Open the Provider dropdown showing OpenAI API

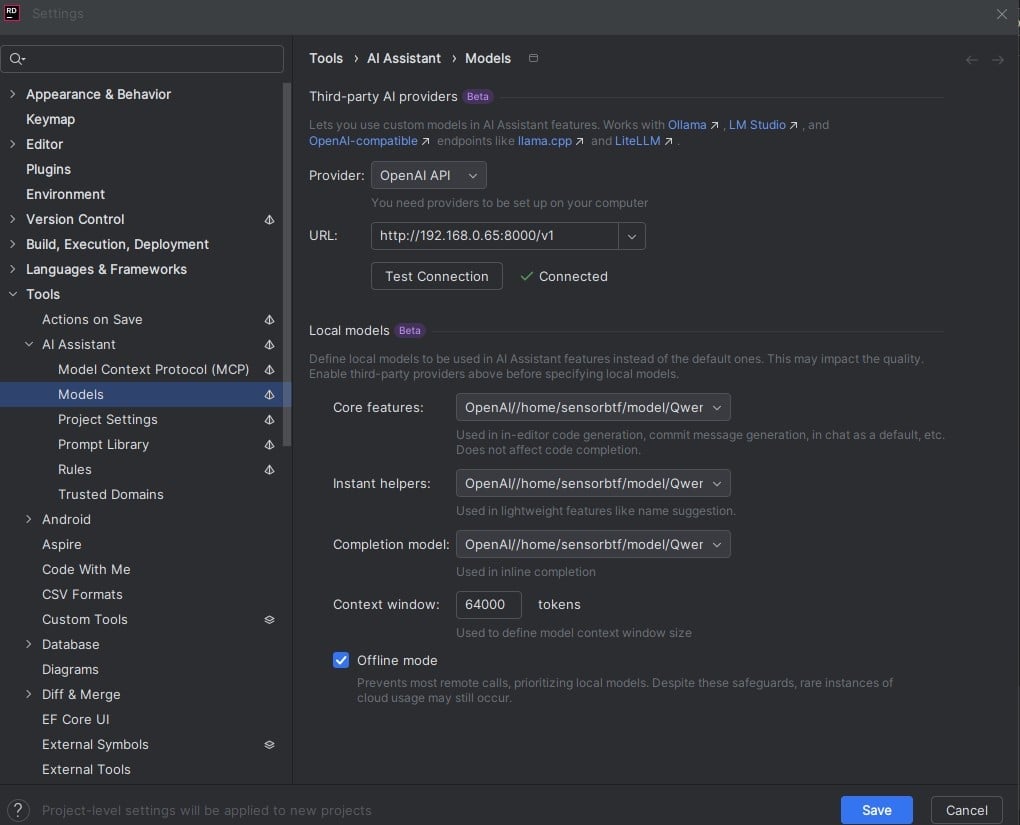coord(428,175)
